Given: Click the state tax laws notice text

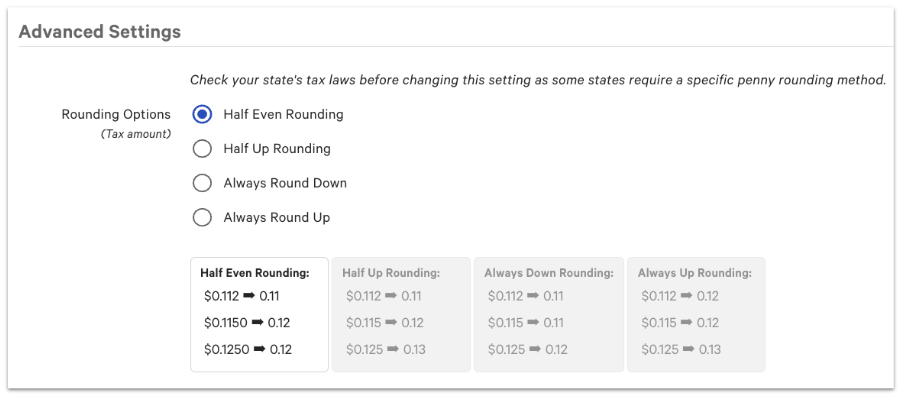Looking at the screenshot, I should click(x=537, y=80).
